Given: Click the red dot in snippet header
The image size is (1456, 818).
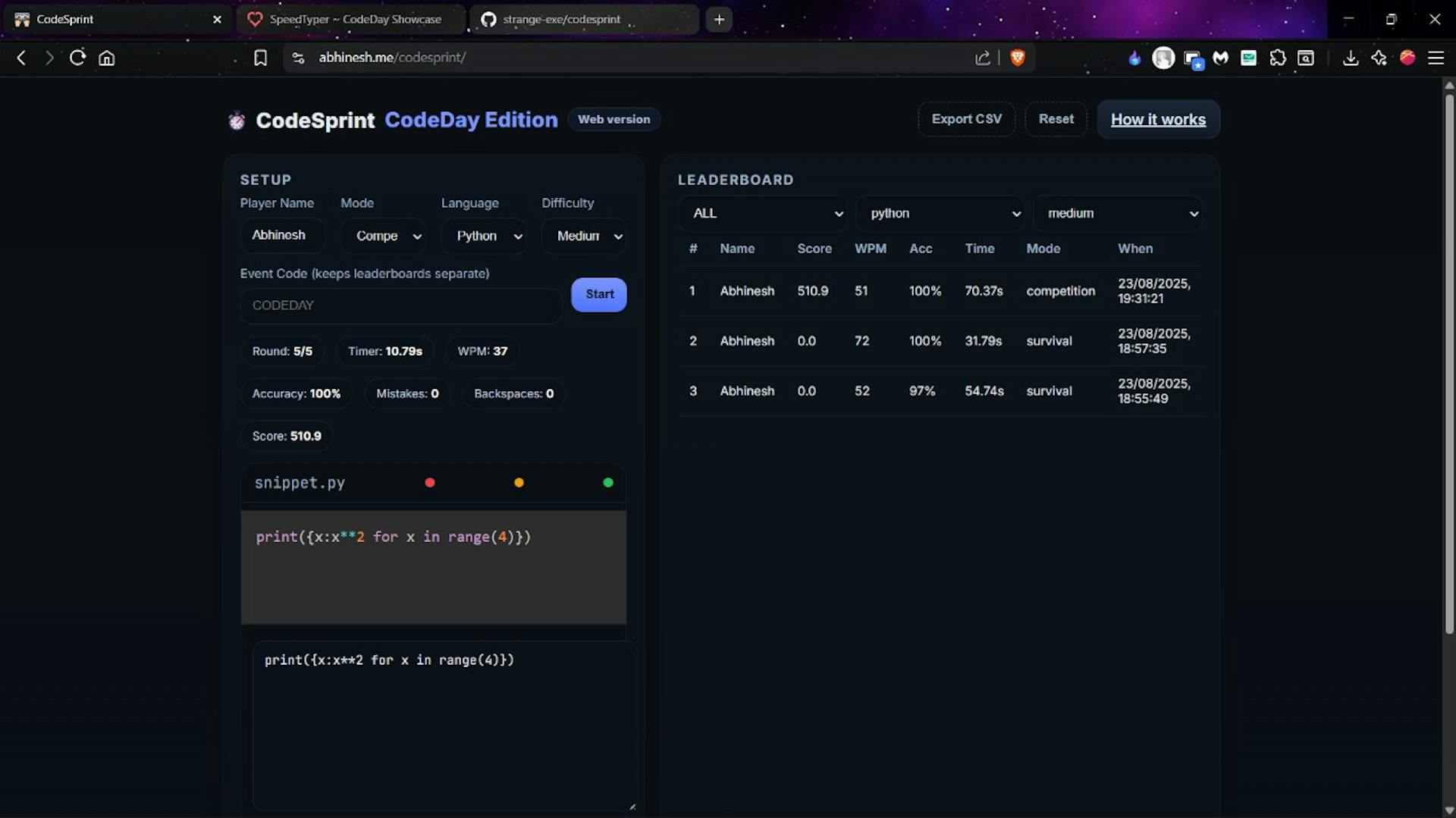Looking at the screenshot, I should (430, 482).
